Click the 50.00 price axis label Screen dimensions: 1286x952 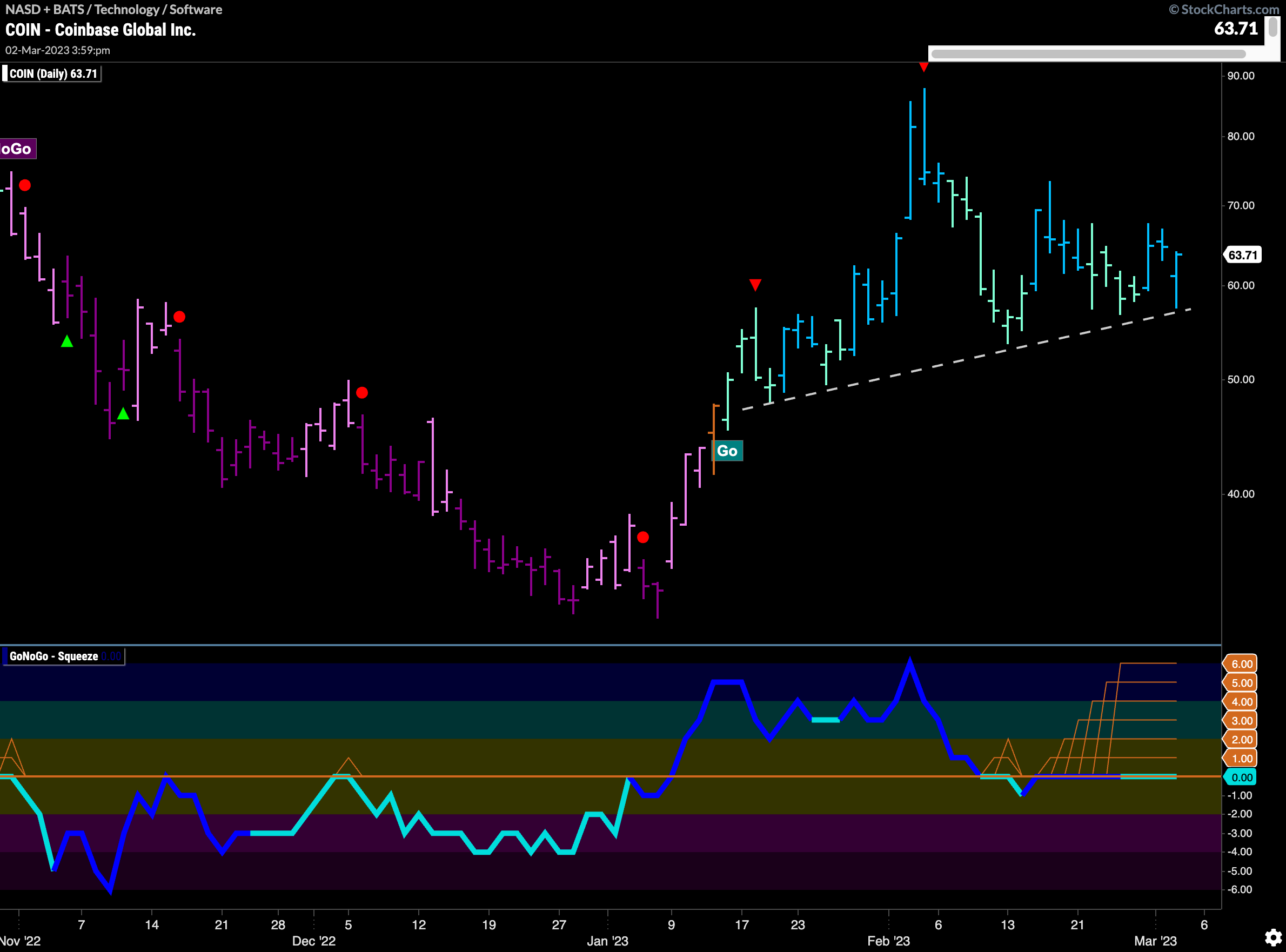click(x=1241, y=379)
